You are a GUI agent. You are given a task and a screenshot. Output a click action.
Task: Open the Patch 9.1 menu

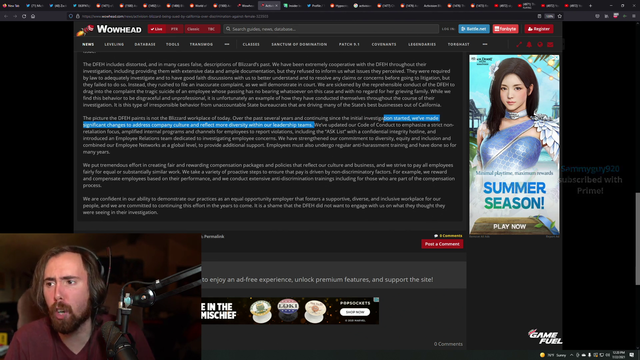coord(349,44)
